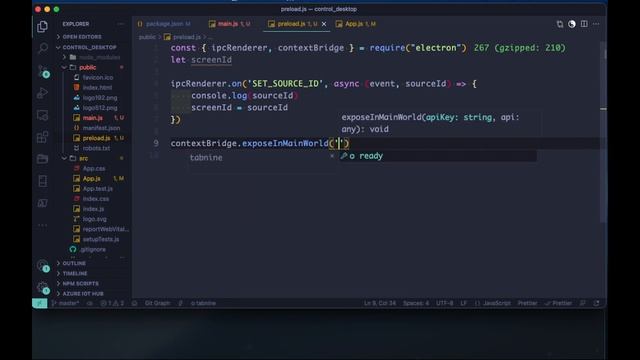Switch to the package.json tab
The width and height of the screenshot is (640, 360).
164,24
